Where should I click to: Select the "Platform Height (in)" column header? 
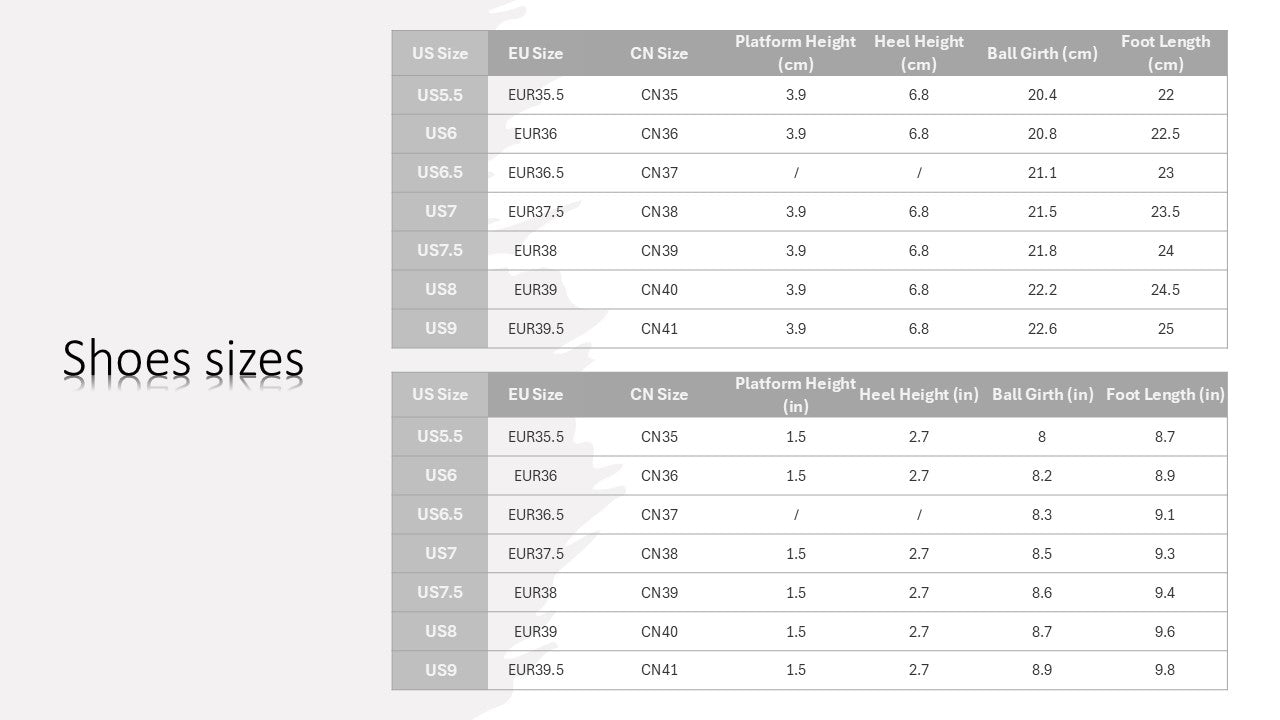[795, 395]
